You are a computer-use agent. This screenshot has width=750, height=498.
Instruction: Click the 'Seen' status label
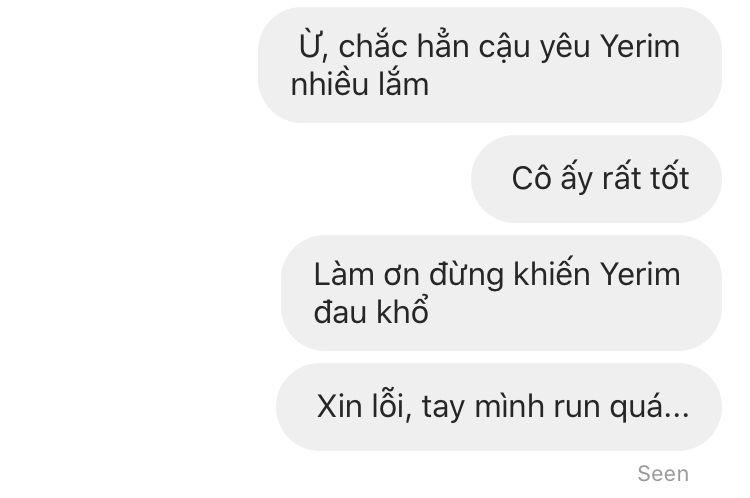click(x=663, y=474)
